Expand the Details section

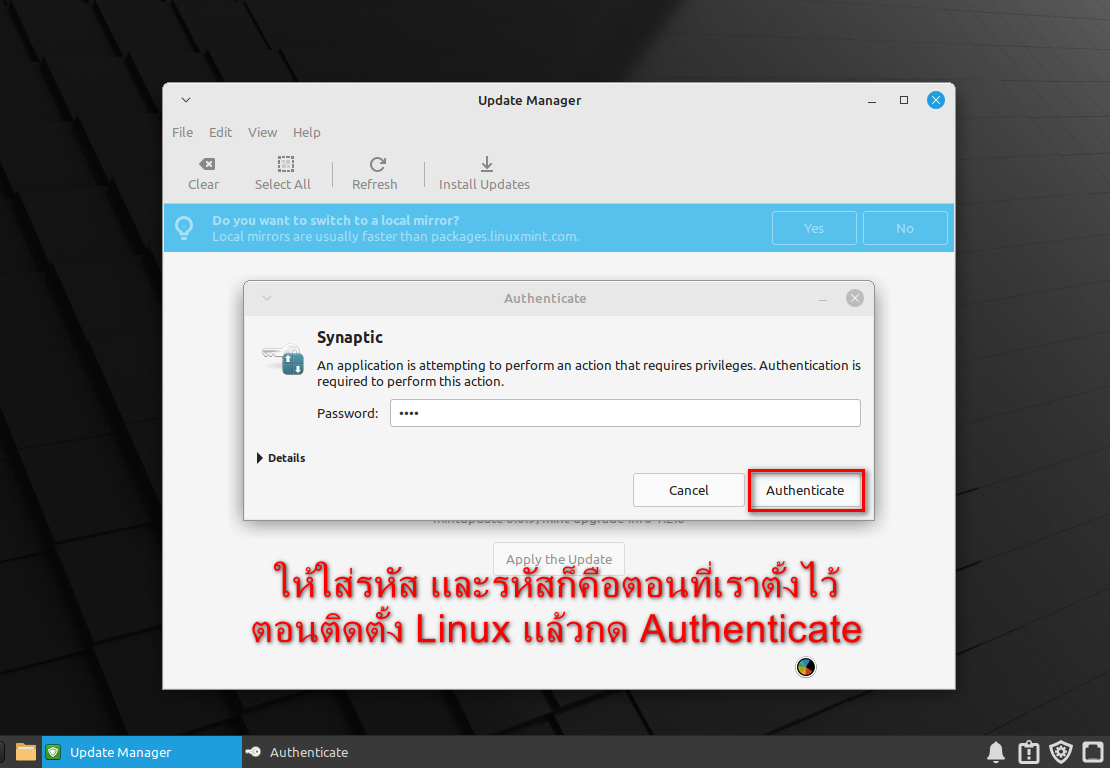point(280,458)
